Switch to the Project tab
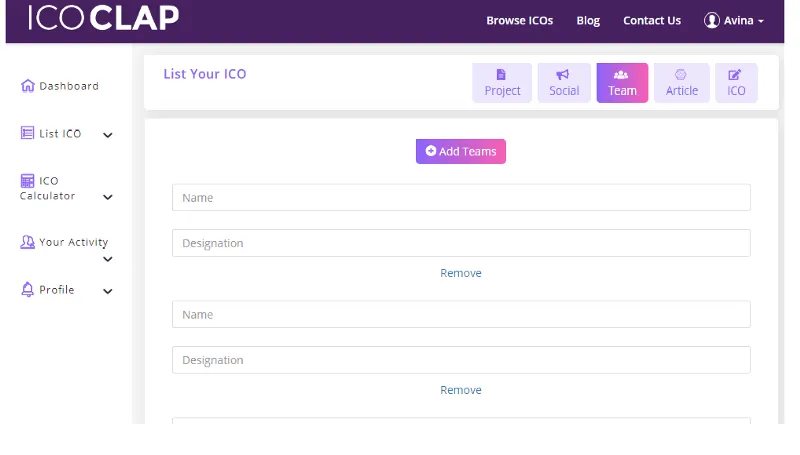The height and width of the screenshot is (455, 800). point(502,83)
